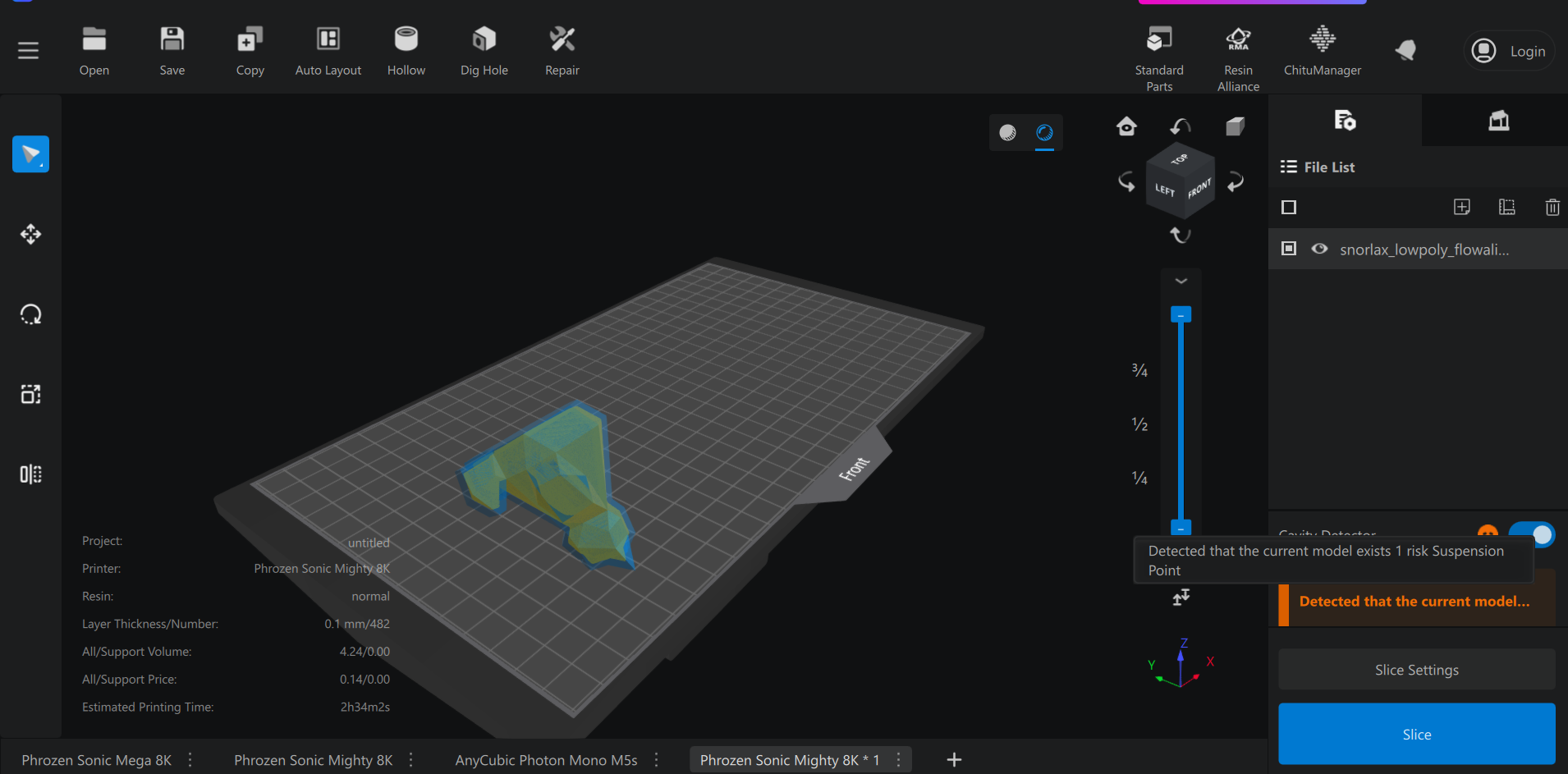1568x774 pixels.
Task: Click the layer flip icon below slider
Action: coord(1181,597)
